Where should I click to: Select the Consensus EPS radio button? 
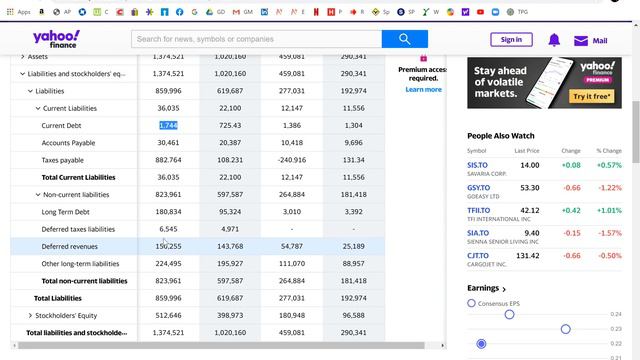(471, 303)
